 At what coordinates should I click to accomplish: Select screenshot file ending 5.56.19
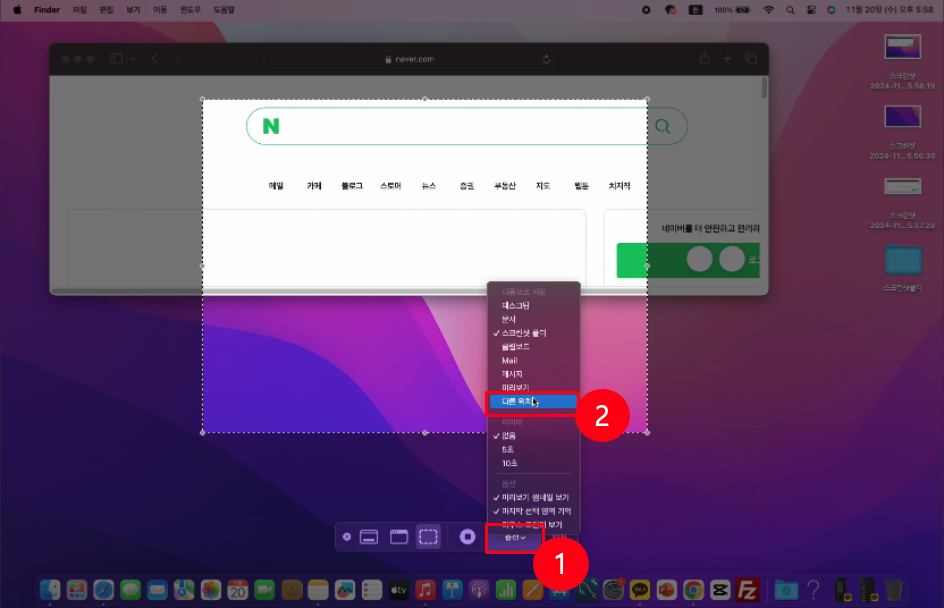[x=902, y=61]
